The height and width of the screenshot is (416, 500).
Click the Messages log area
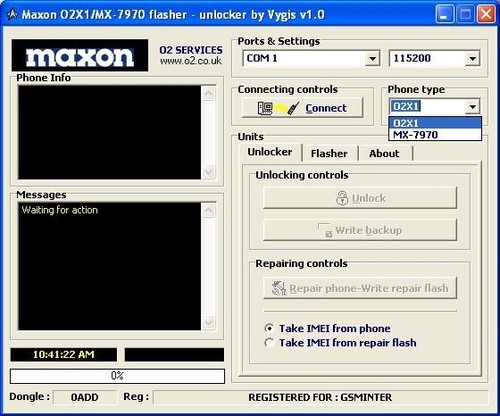[x=110, y=266]
